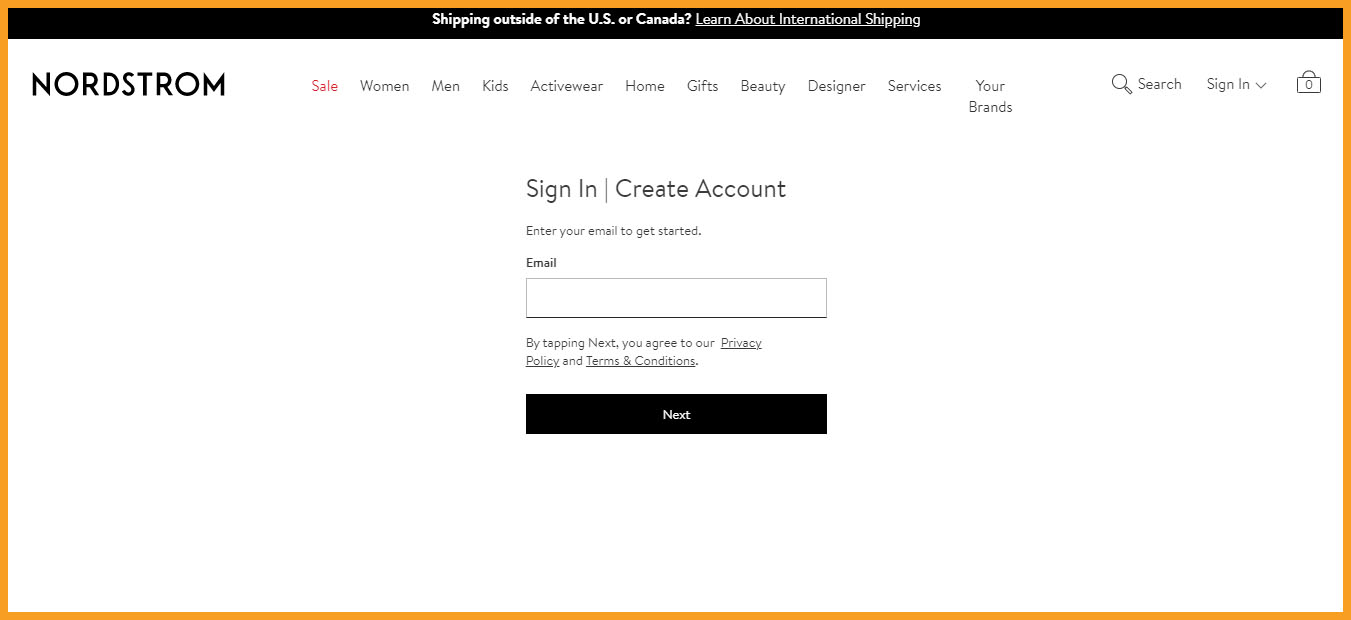Viewport: 1351px width, 620px height.
Task: Open the Activewear menu item
Action: (x=567, y=86)
